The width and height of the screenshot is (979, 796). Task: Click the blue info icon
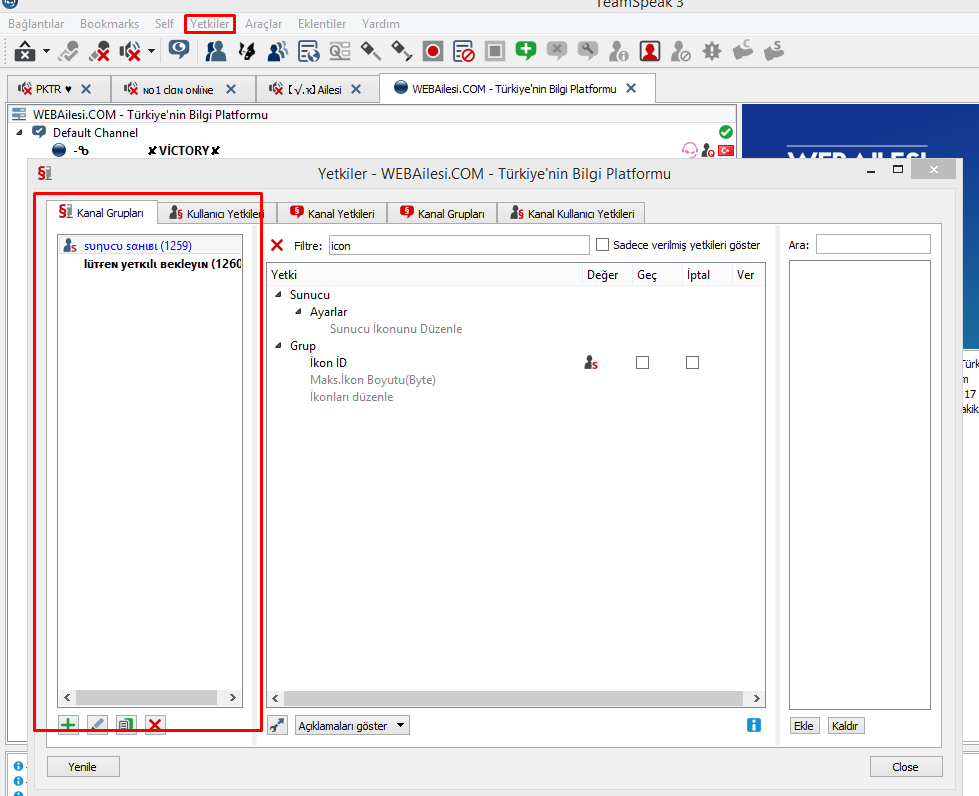click(x=754, y=725)
